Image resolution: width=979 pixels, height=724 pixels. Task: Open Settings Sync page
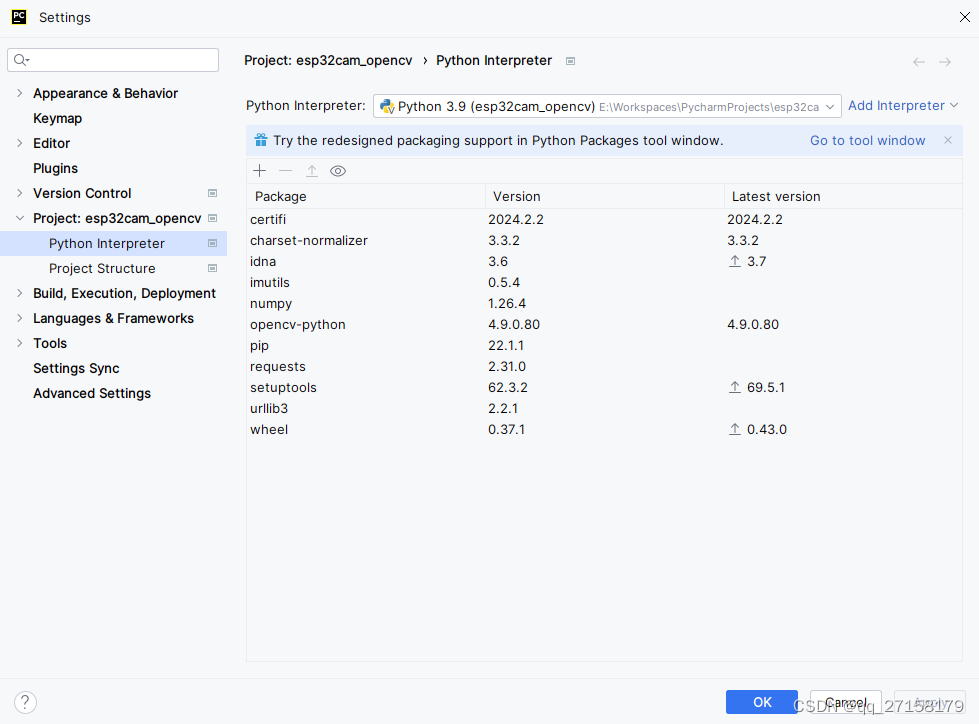76,368
